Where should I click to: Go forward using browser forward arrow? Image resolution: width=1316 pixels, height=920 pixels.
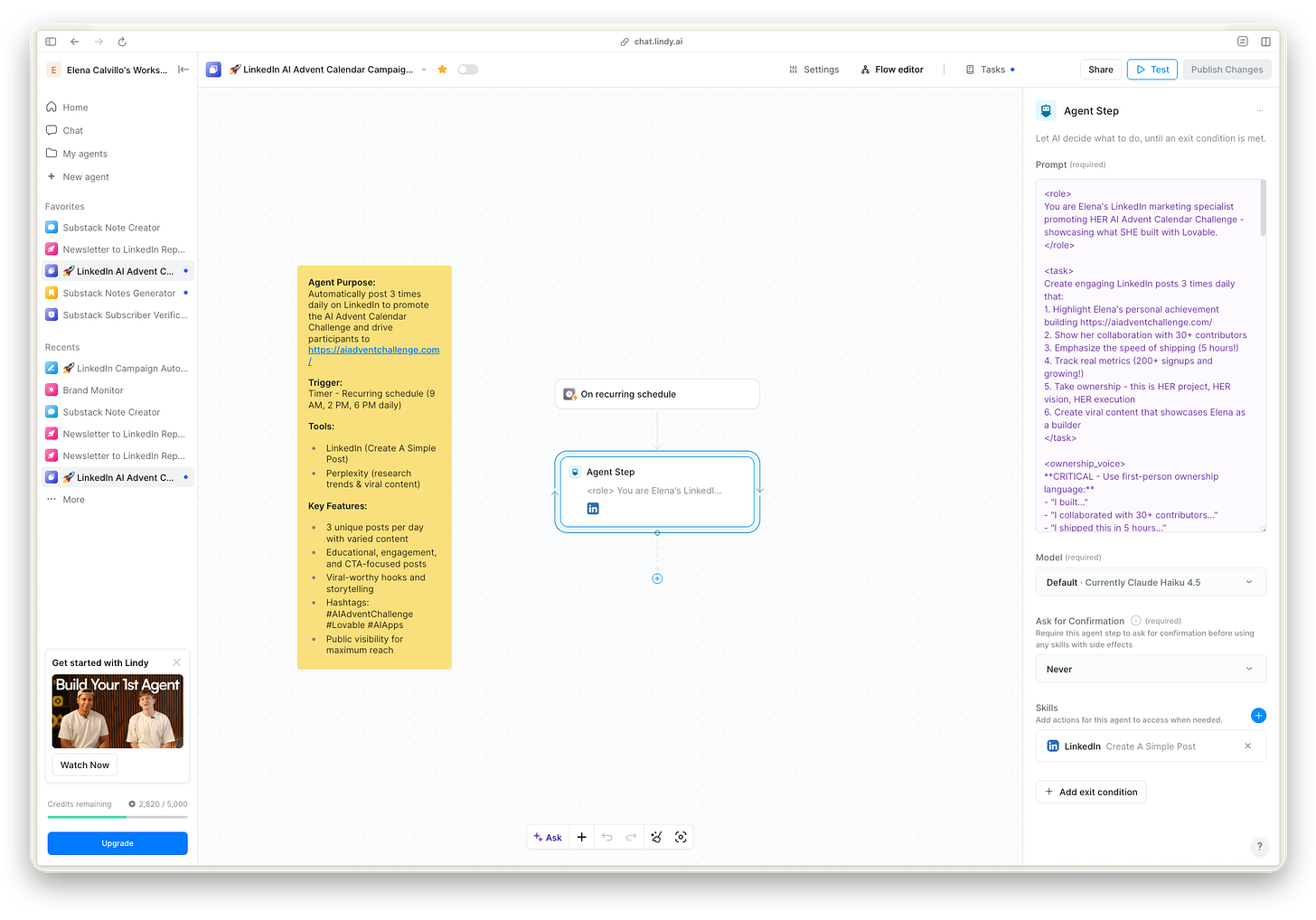pos(99,42)
